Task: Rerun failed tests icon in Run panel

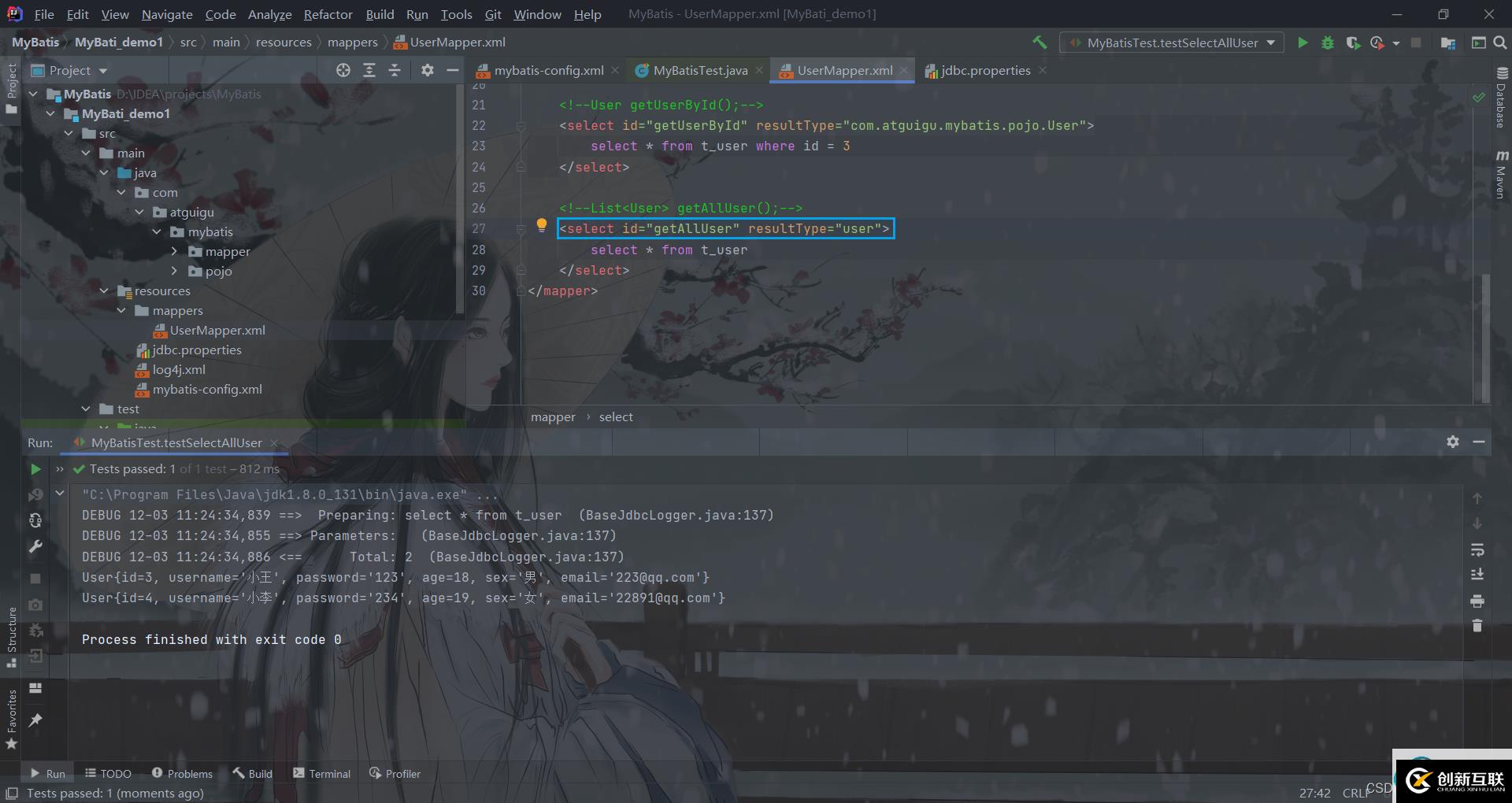Action: (x=35, y=495)
